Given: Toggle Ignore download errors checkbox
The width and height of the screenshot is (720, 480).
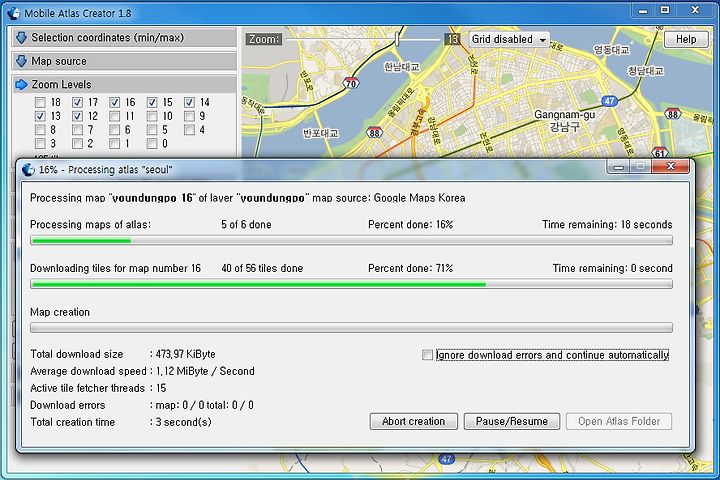Looking at the screenshot, I should (x=427, y=355).
